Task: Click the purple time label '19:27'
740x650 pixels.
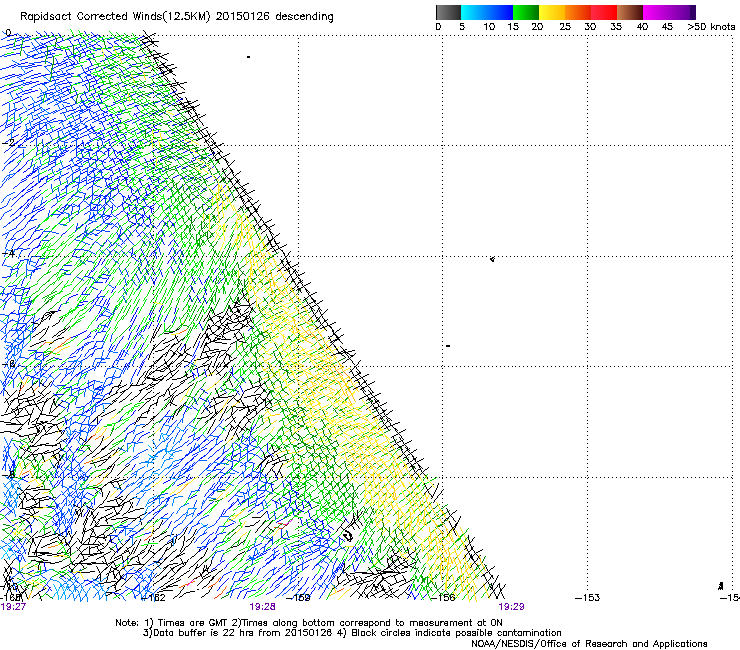Action: [x=13, y=607]
